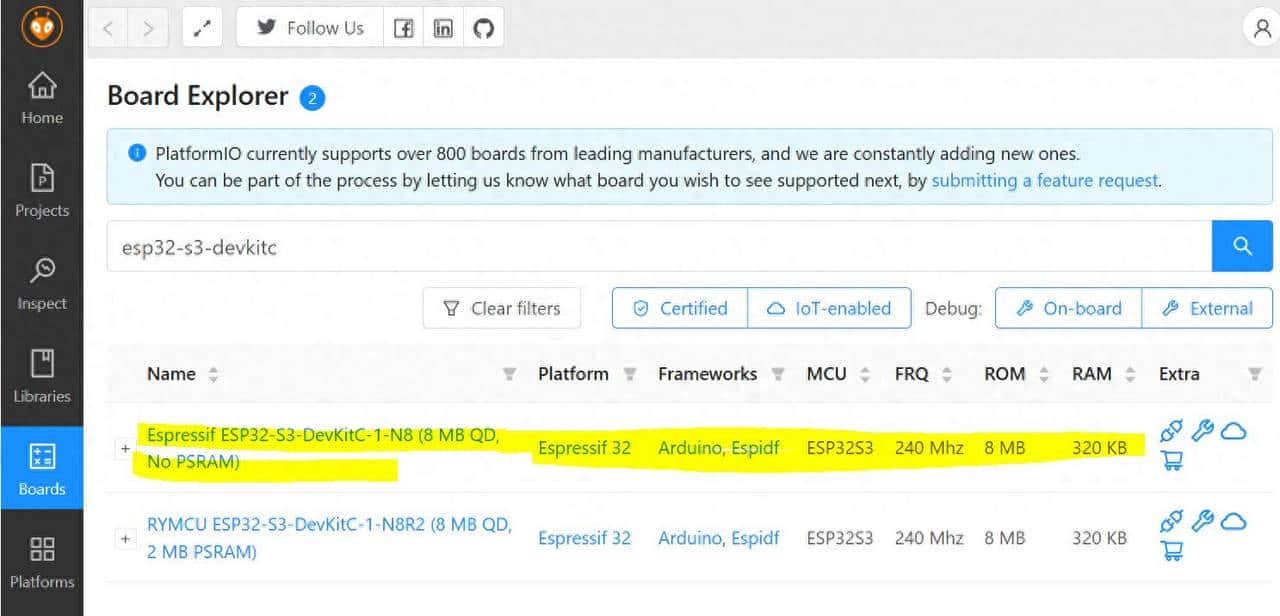Screen dimensions: 1280x616
Task: Expand the RYMCU ESP32-S3-DevKitC-1-N8R2 row
Action: tap(126, 539)
